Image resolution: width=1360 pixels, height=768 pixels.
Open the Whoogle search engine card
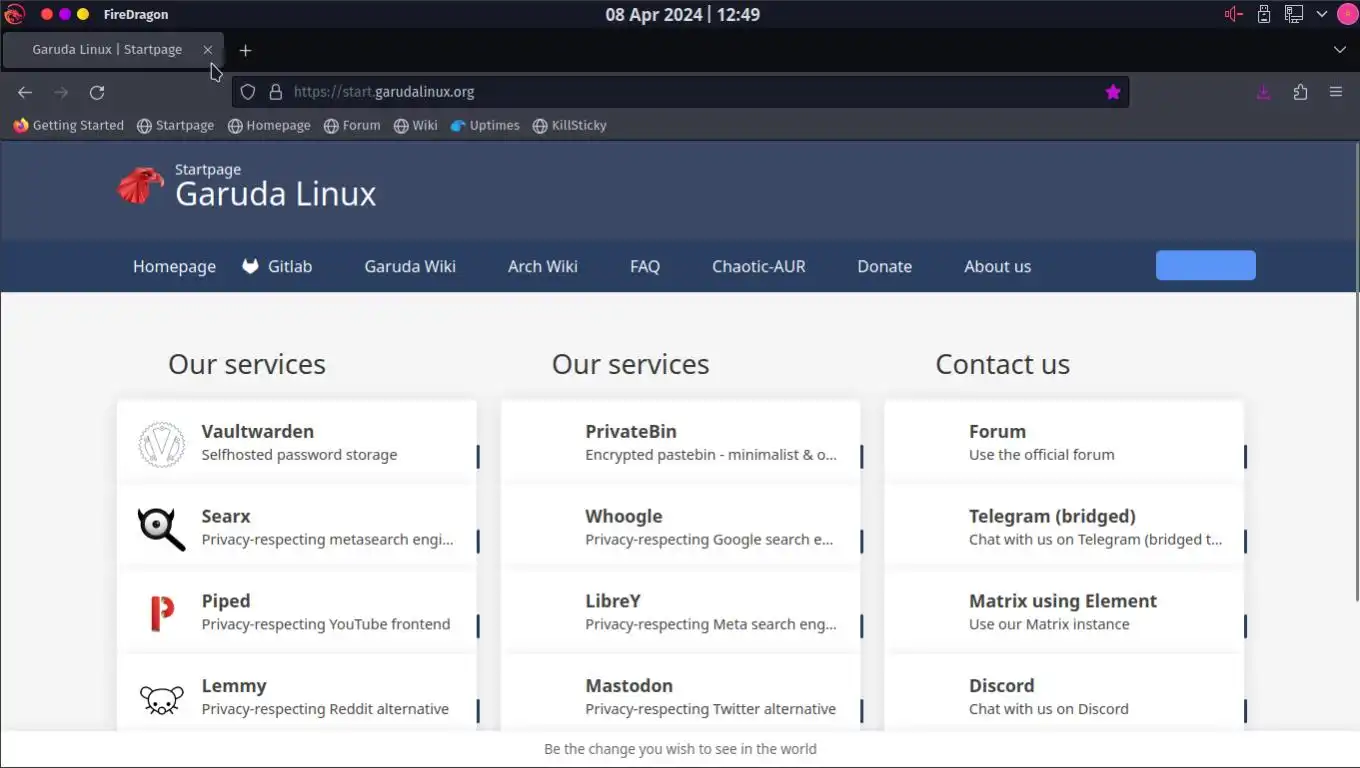point(681,528)
